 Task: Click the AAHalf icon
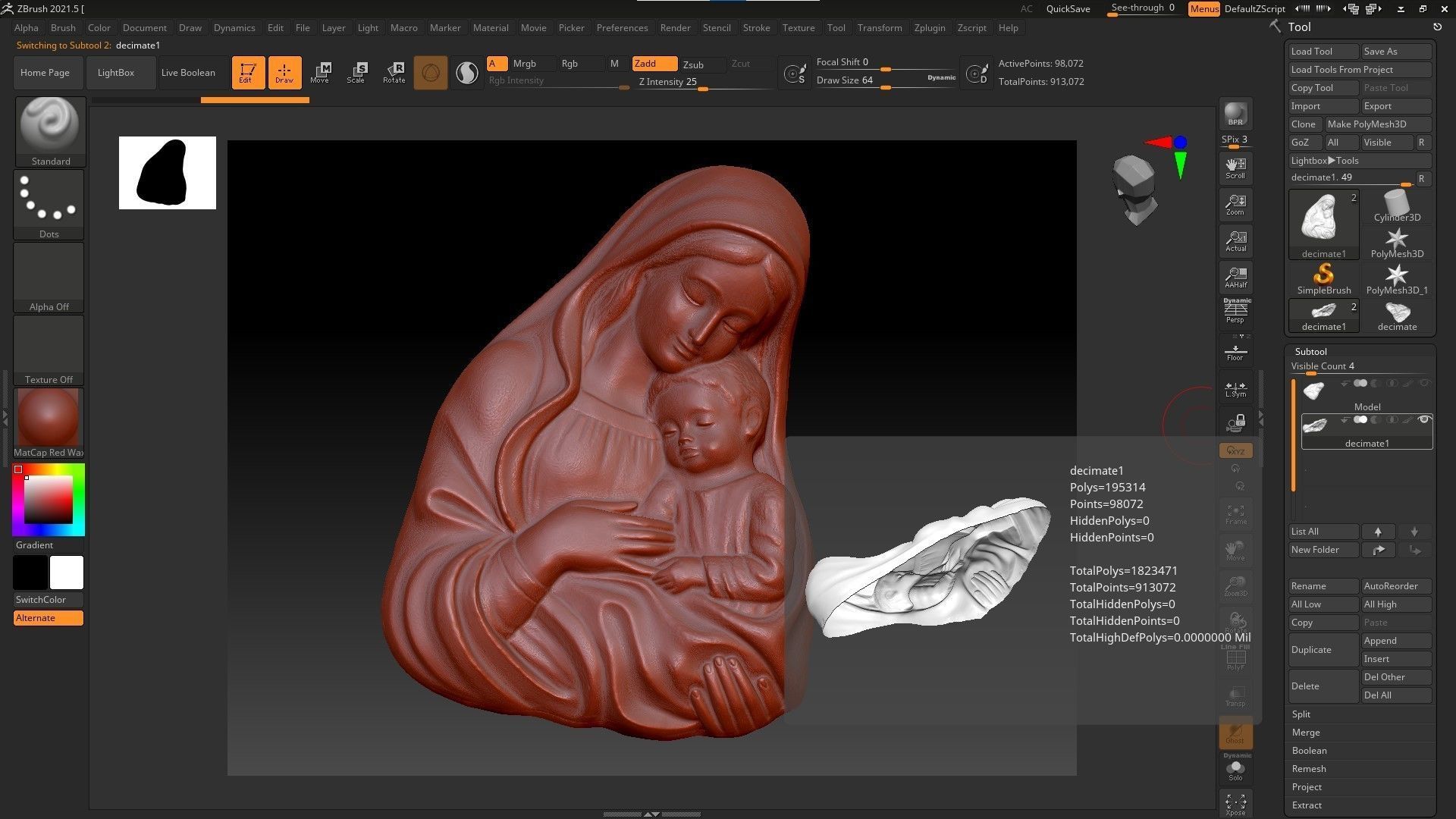pos(1235,277)
